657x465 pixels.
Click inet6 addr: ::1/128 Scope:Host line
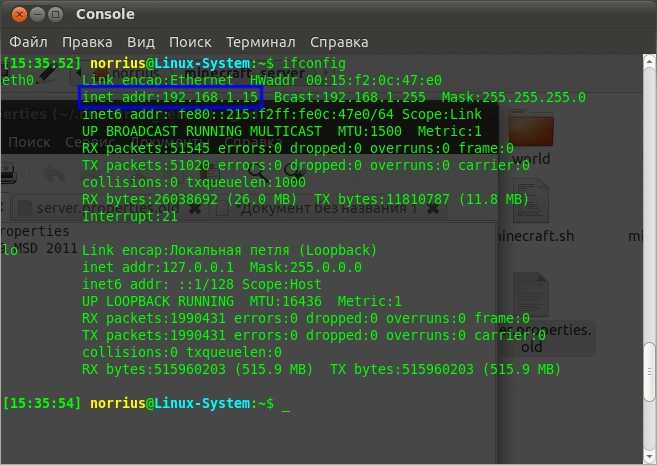coord(202,284)
